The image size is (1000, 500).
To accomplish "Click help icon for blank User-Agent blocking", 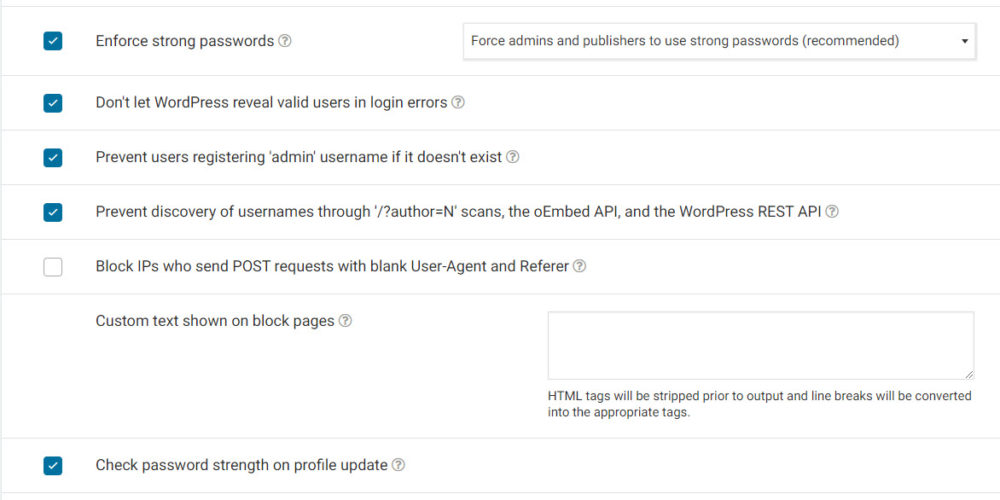I will tap(580, 266).
